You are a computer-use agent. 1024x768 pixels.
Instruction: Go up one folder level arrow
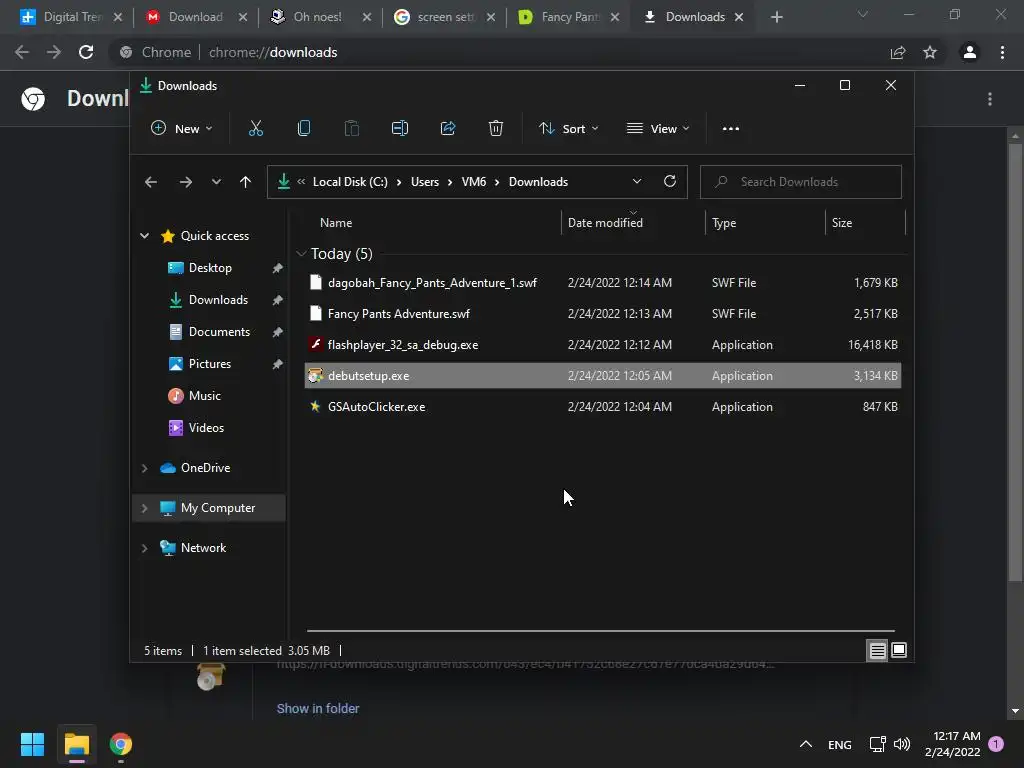[245, 182]
